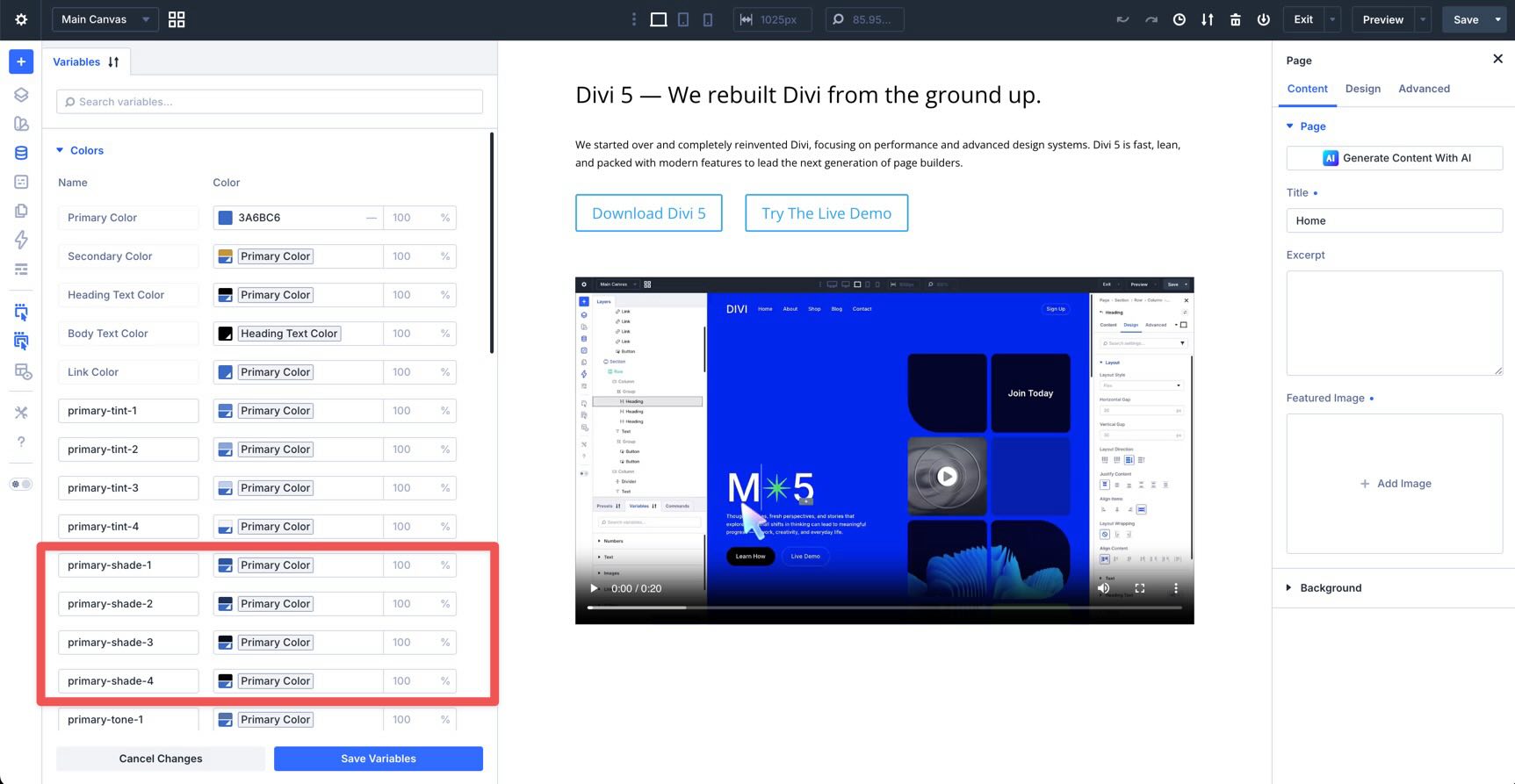
Task: Open the lightning bolt sidebar icon
Action: point(21,240)
